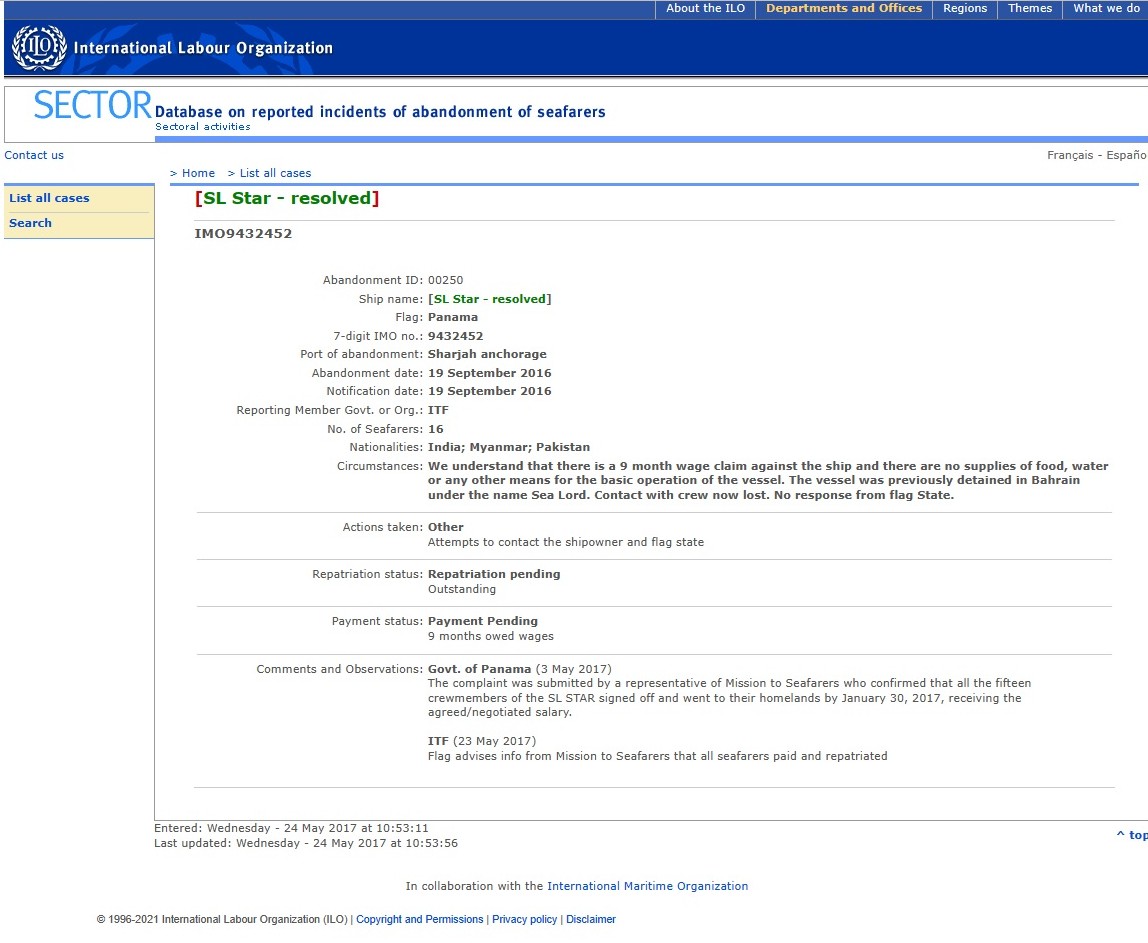Open Search in the left sidebar
This screenshot has height=943, width=1148.
point(30,223)
